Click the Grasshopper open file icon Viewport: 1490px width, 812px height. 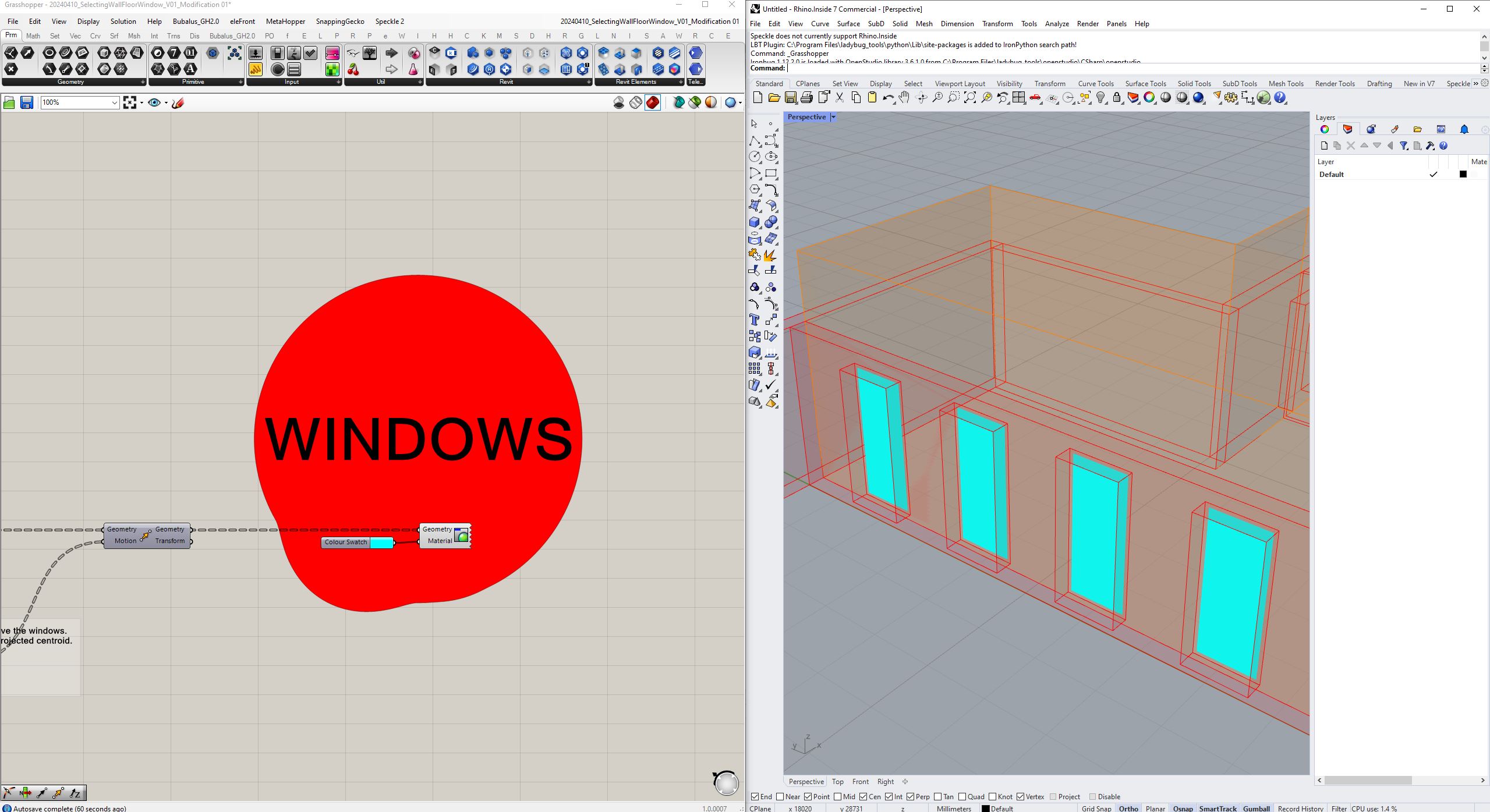point(9,103)
